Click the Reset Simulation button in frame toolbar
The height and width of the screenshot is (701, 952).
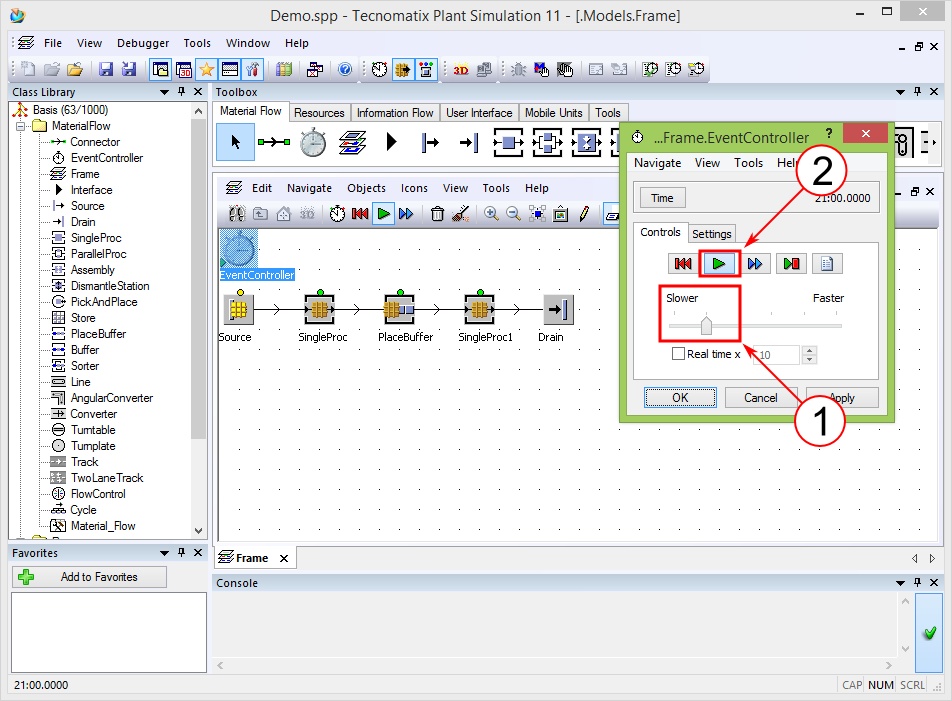[360, 214]
